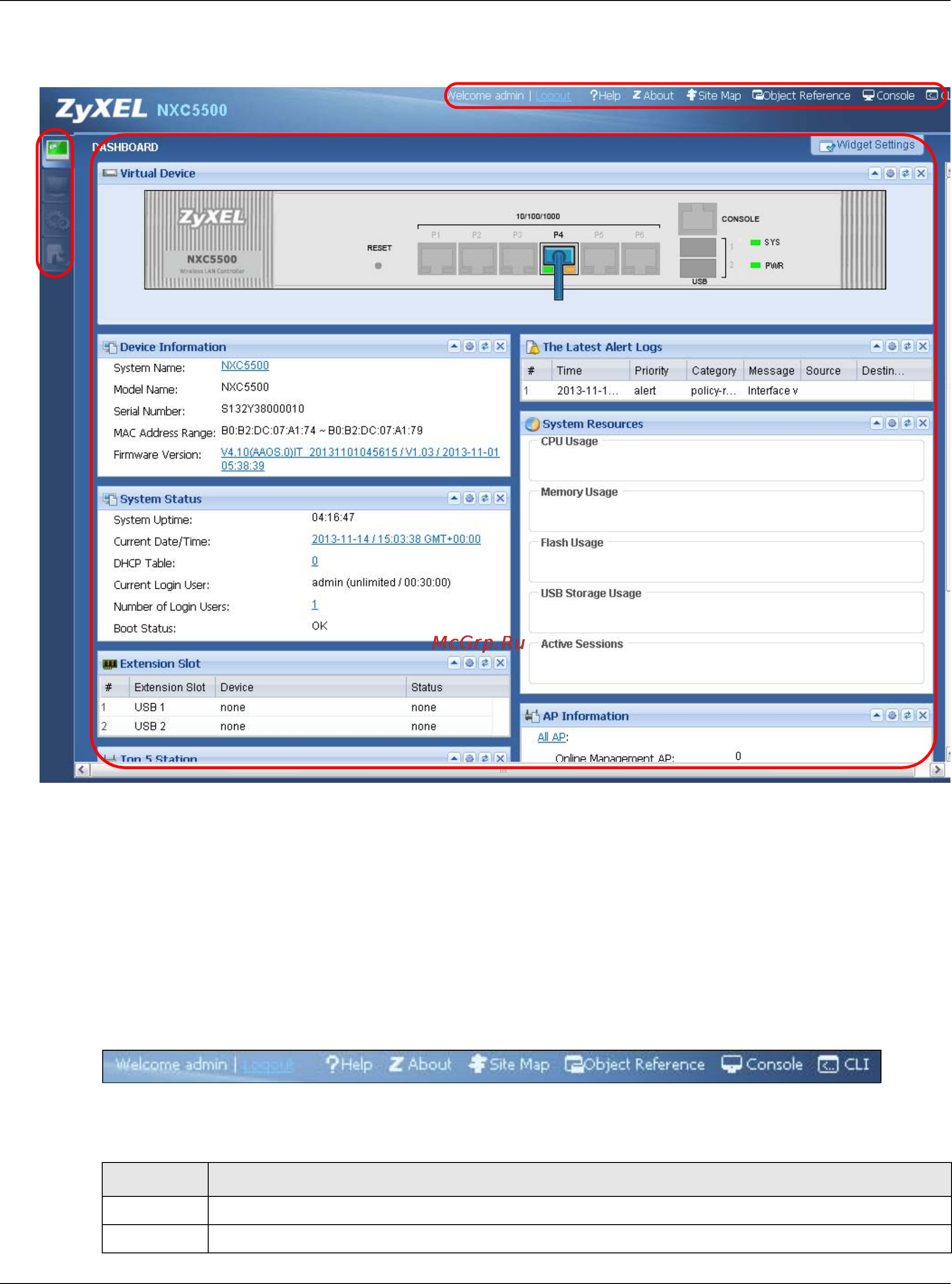This screenshot has height=1284, width=952.
Task: Close the Virtual Device widget
Action: point(921,173)
